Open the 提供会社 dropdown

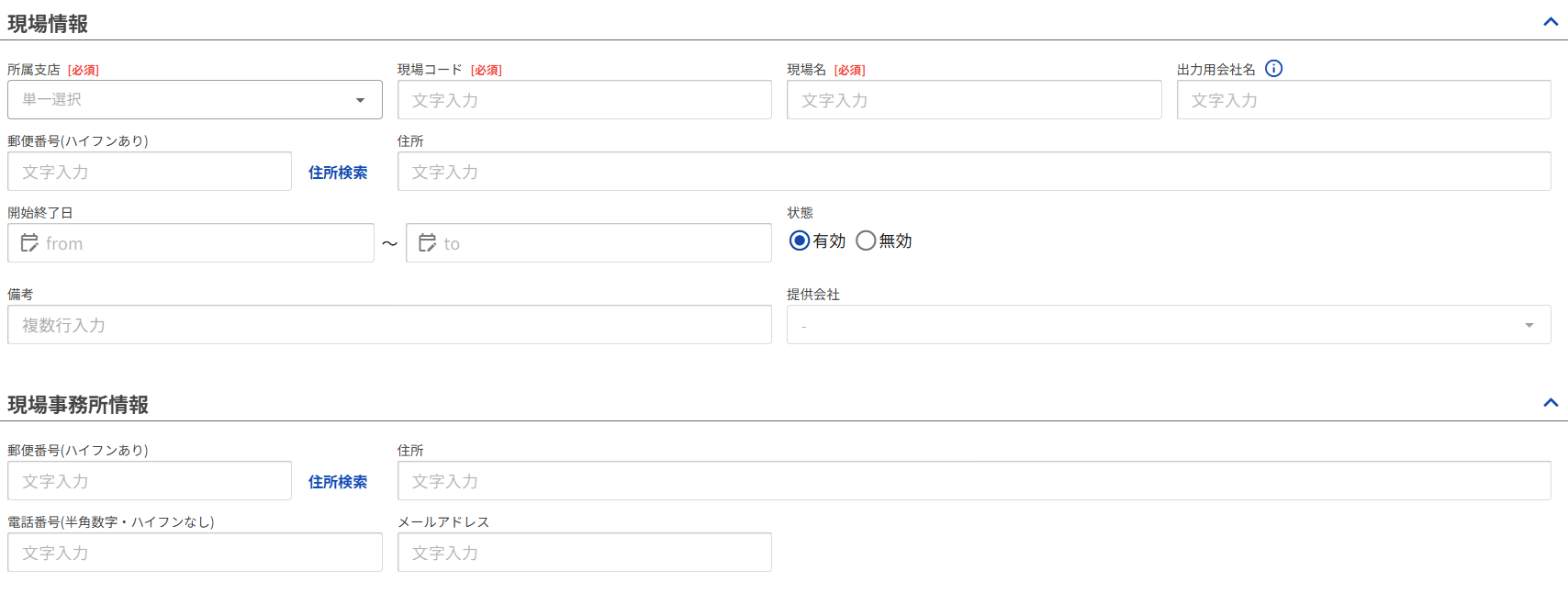1168,325
